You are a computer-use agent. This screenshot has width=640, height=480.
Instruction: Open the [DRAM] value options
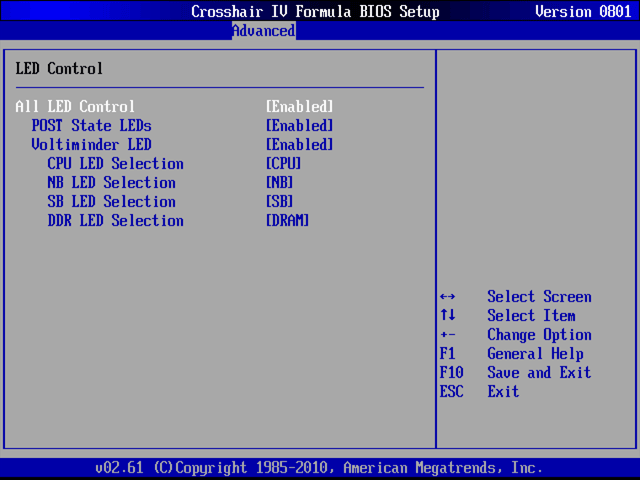coord(287,220)
